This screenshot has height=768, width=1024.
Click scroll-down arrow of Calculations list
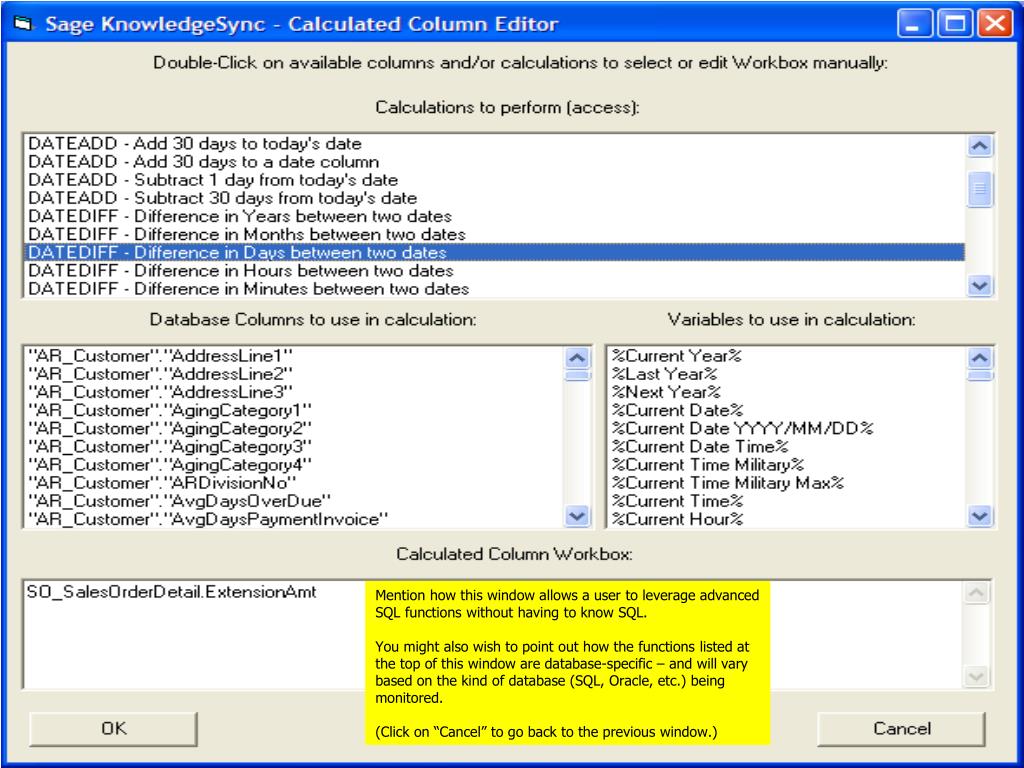click(980, 285)
